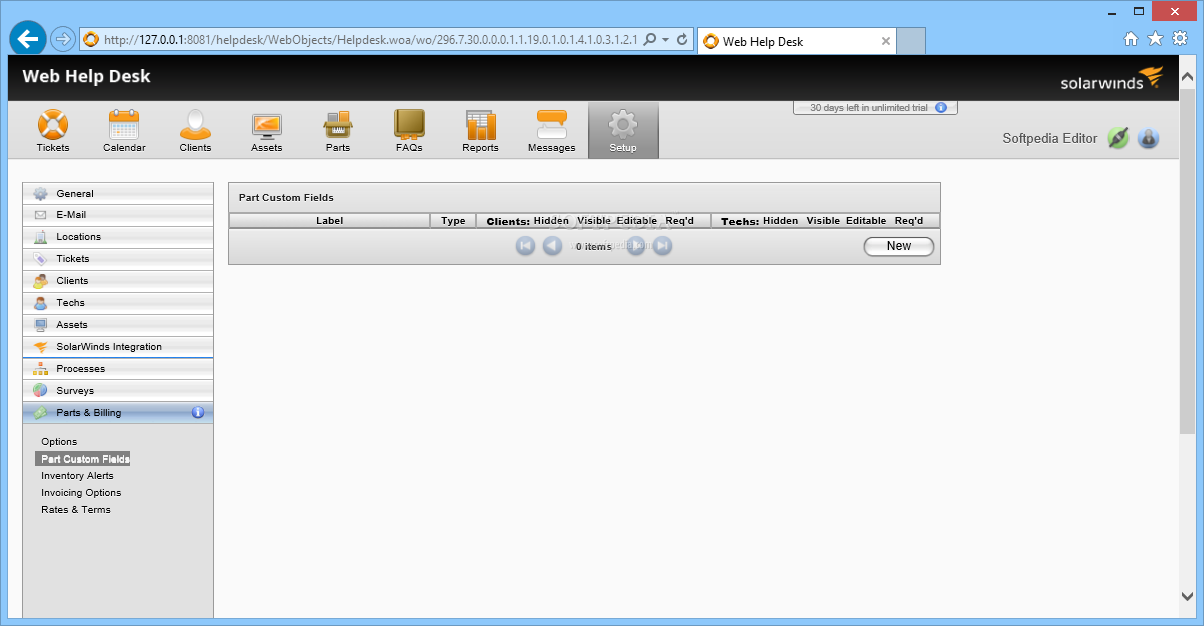The image size is (1204, 626).
Task: Click the browser address bar URL field
Action: tap(370, 40)
